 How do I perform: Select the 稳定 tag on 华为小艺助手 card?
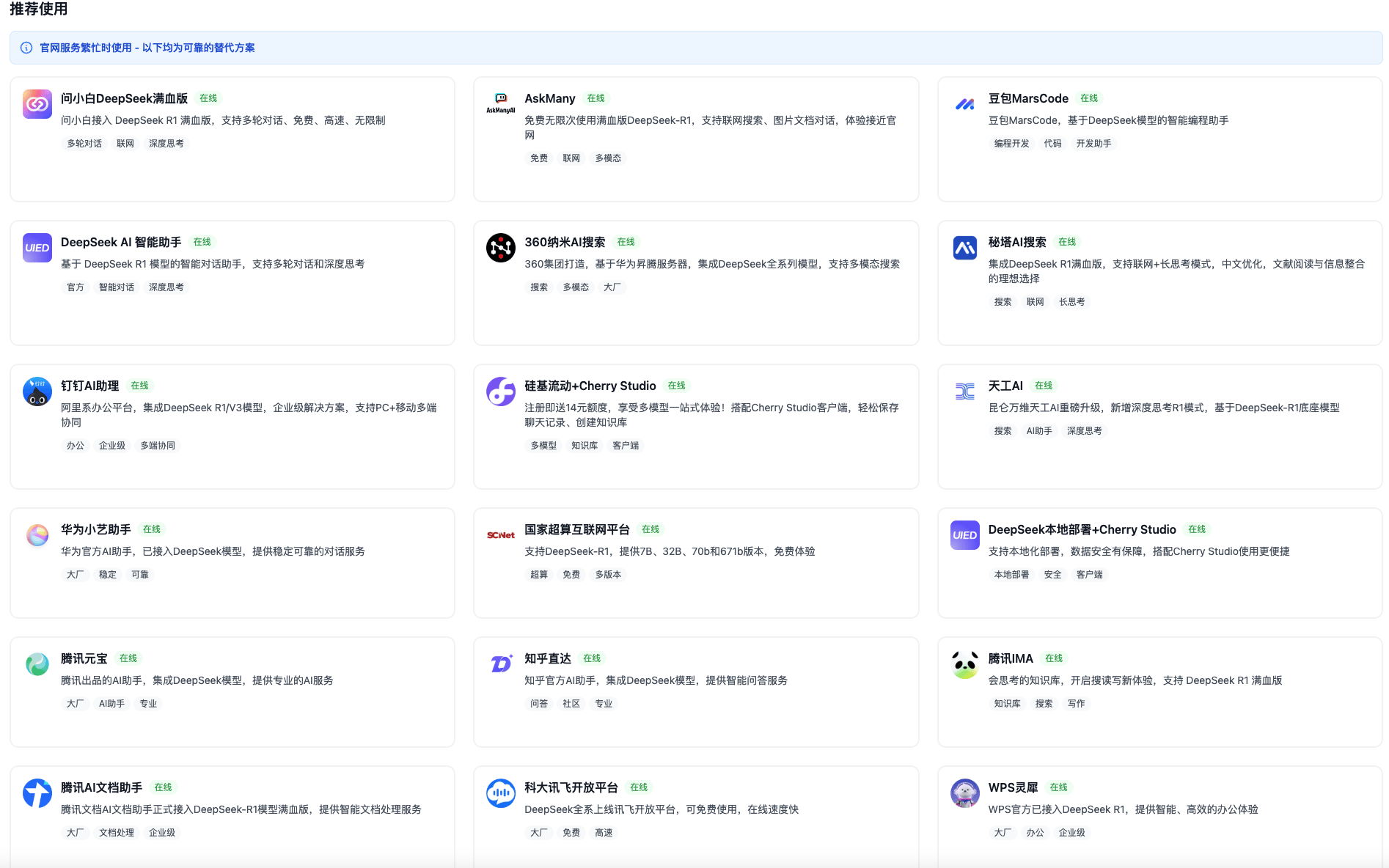tap(108, 575)
